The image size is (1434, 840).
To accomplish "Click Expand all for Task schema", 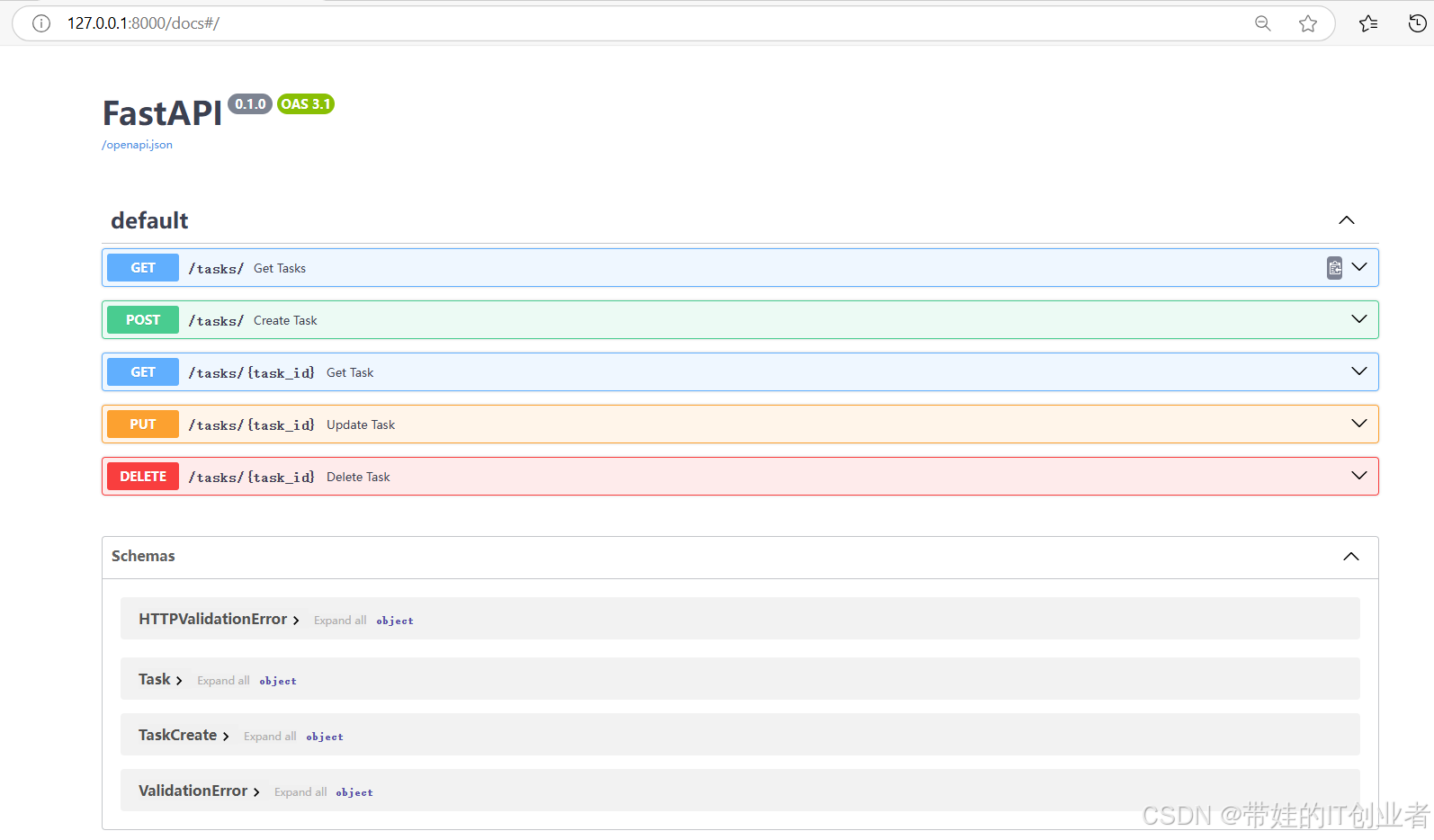I will tap(223, 681).
